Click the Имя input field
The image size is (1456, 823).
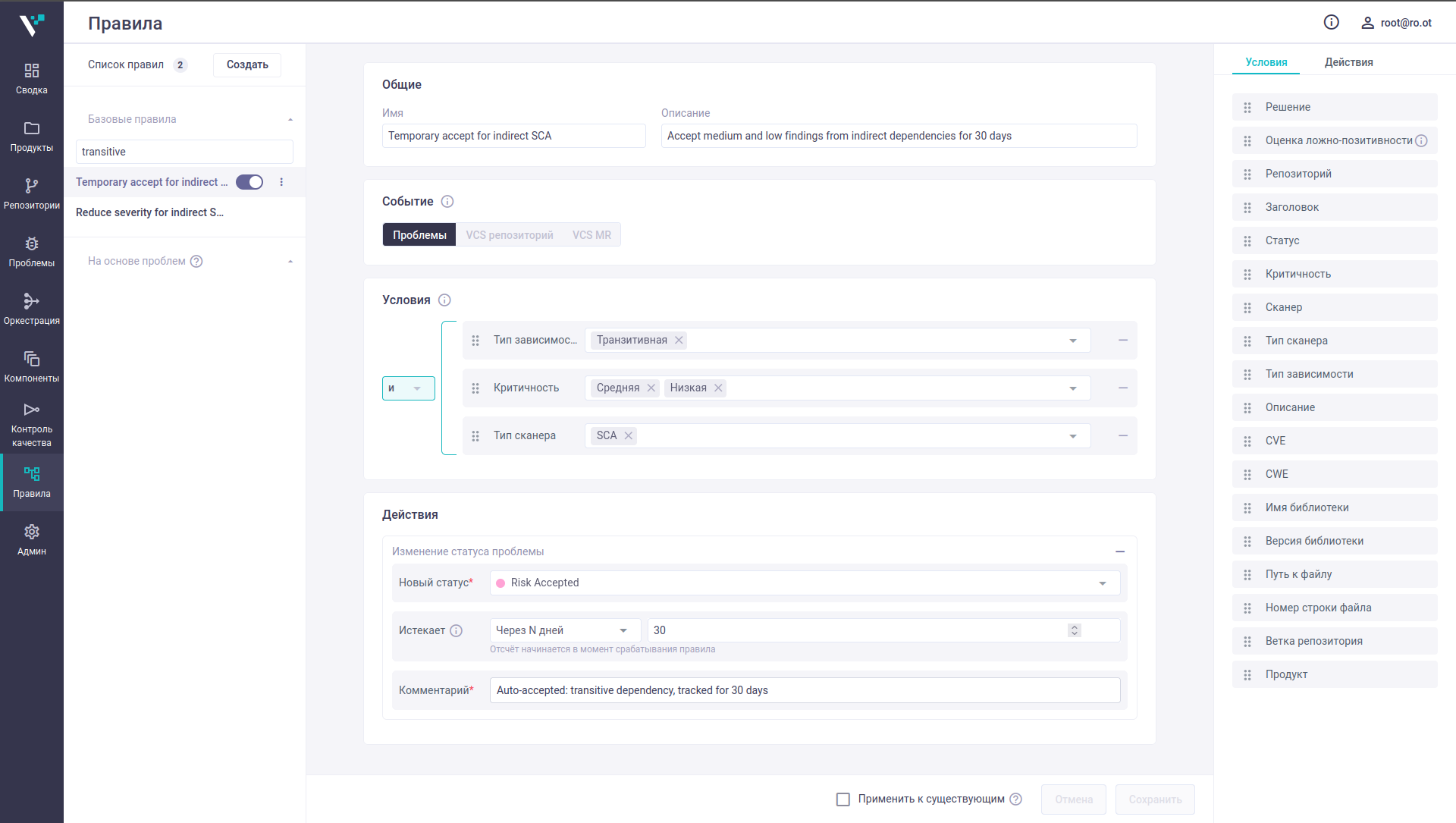[513, 136]
